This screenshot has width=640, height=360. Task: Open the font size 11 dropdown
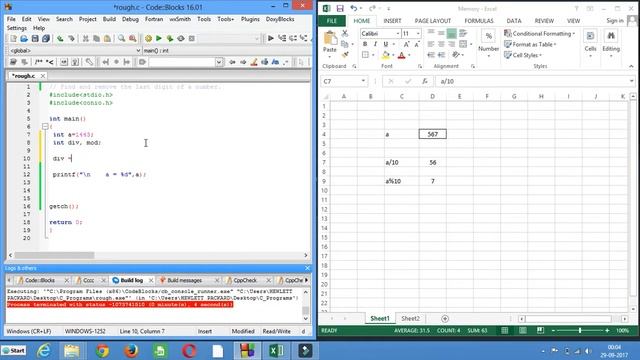[418, 33]
